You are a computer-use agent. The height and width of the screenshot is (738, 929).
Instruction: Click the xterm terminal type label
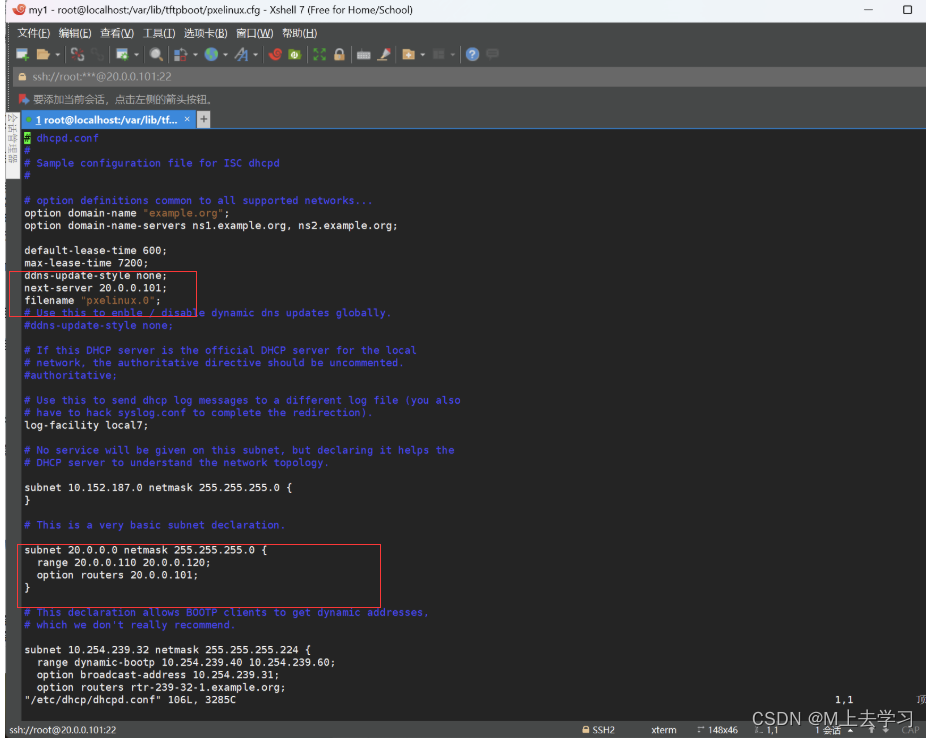pos(664,729)
